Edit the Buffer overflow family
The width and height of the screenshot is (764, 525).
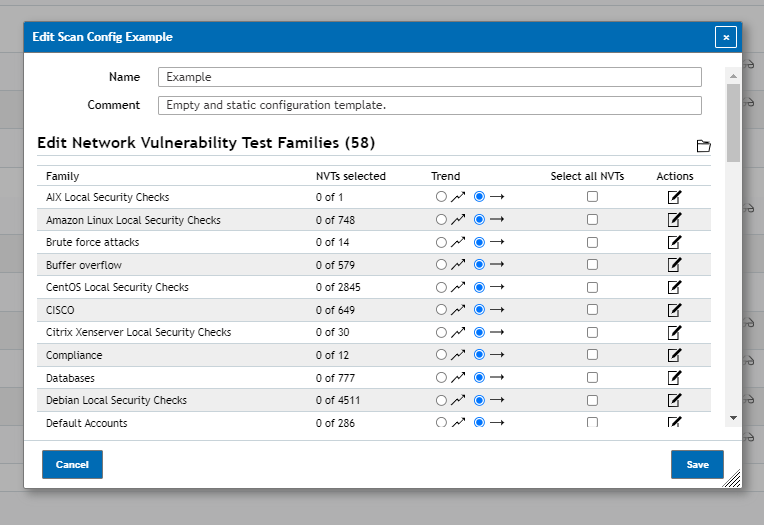(674, 265)
